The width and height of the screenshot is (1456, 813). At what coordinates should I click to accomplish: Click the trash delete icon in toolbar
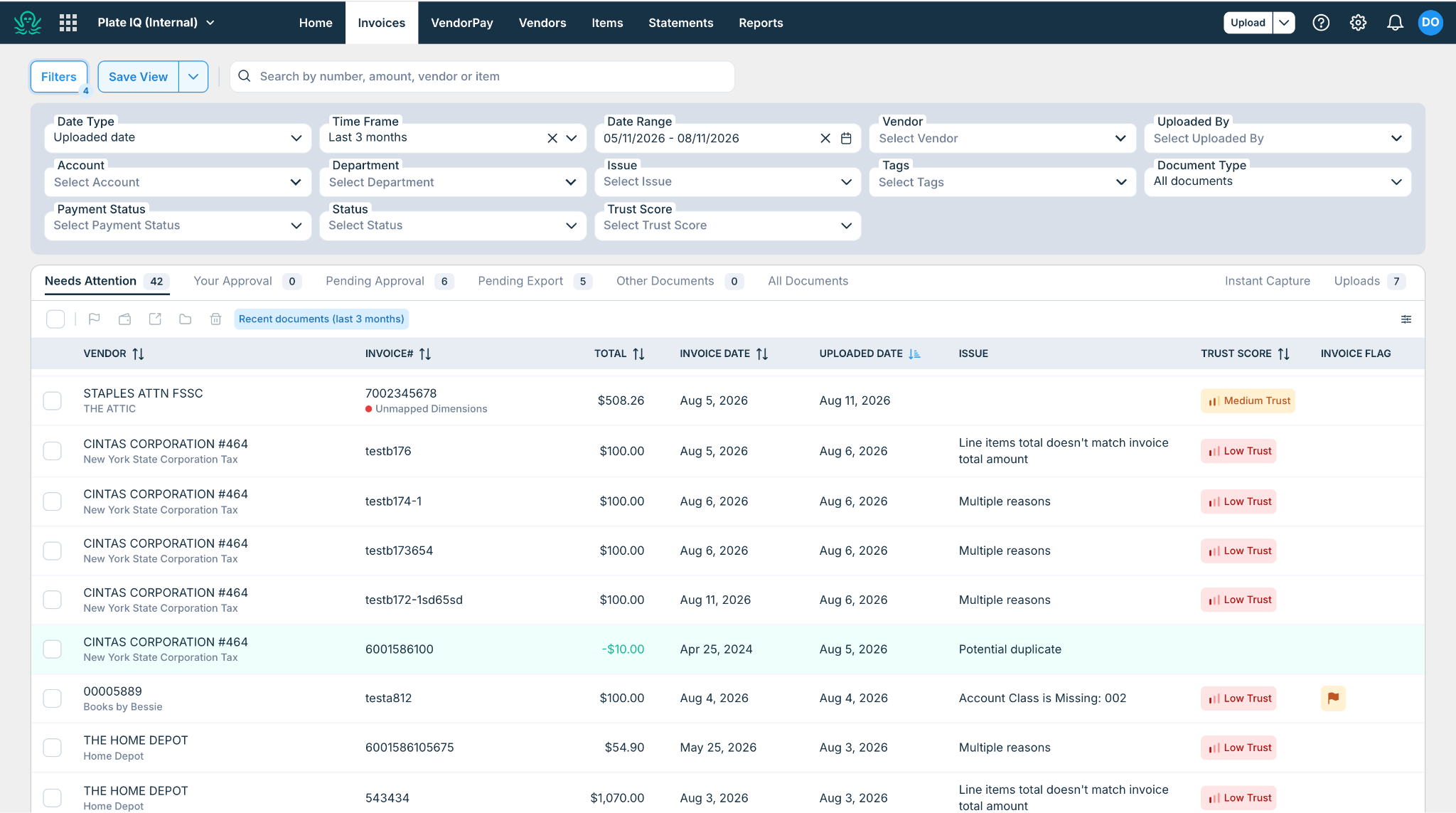[216, 319]
